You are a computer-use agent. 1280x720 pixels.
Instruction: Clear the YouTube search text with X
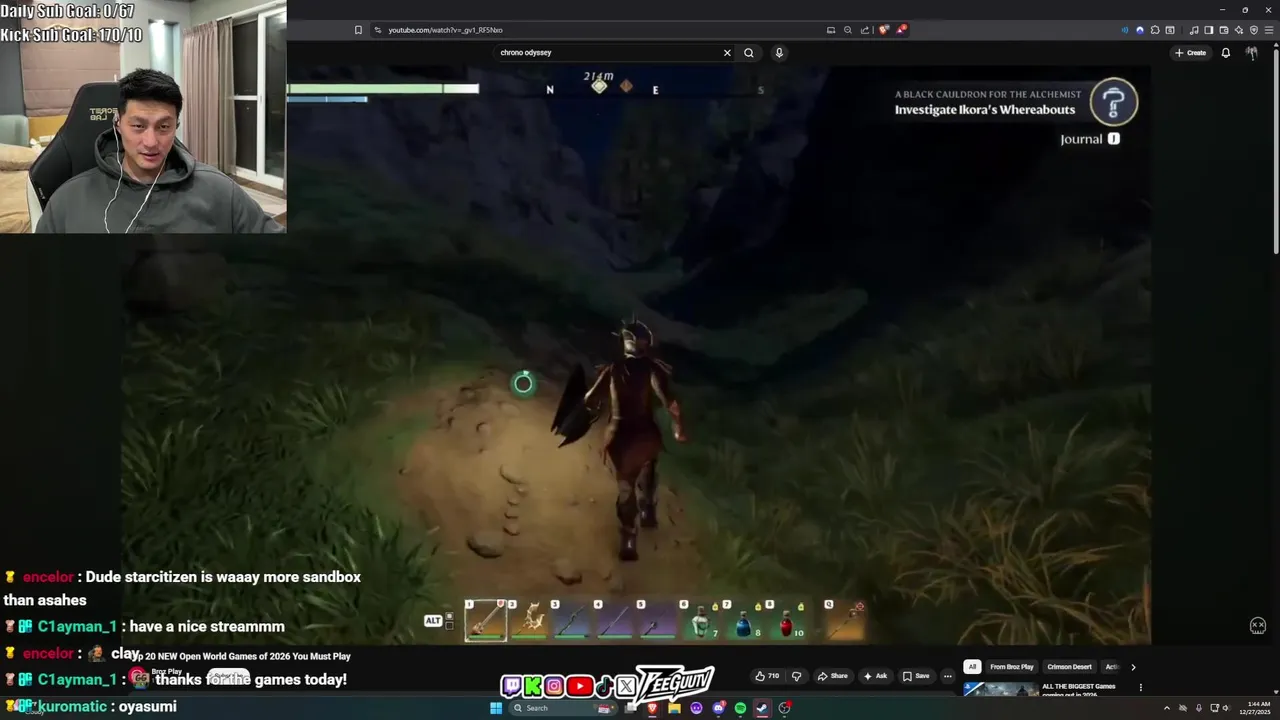coord(727,53)
